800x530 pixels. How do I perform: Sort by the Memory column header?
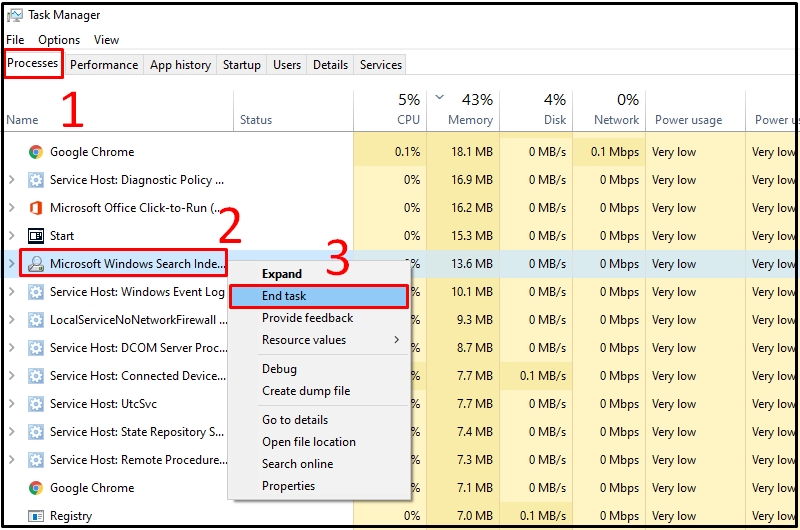pyautogui.click(x=463, y=111)
